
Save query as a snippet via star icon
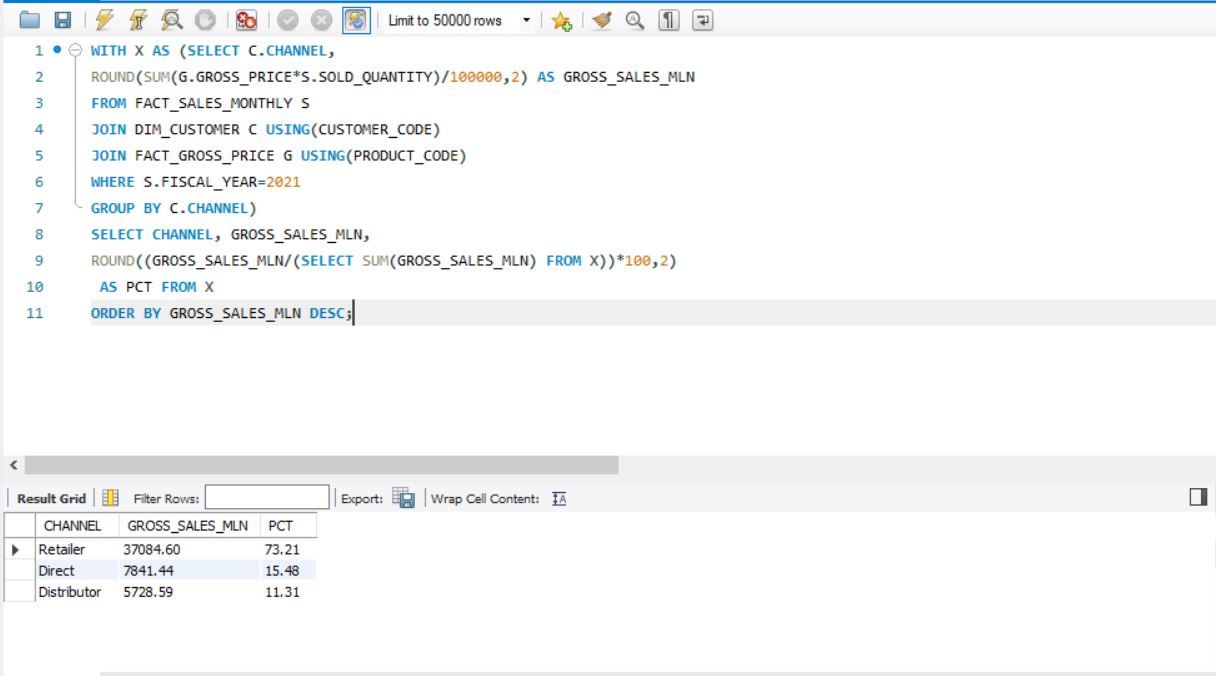[x=562, y=20]
